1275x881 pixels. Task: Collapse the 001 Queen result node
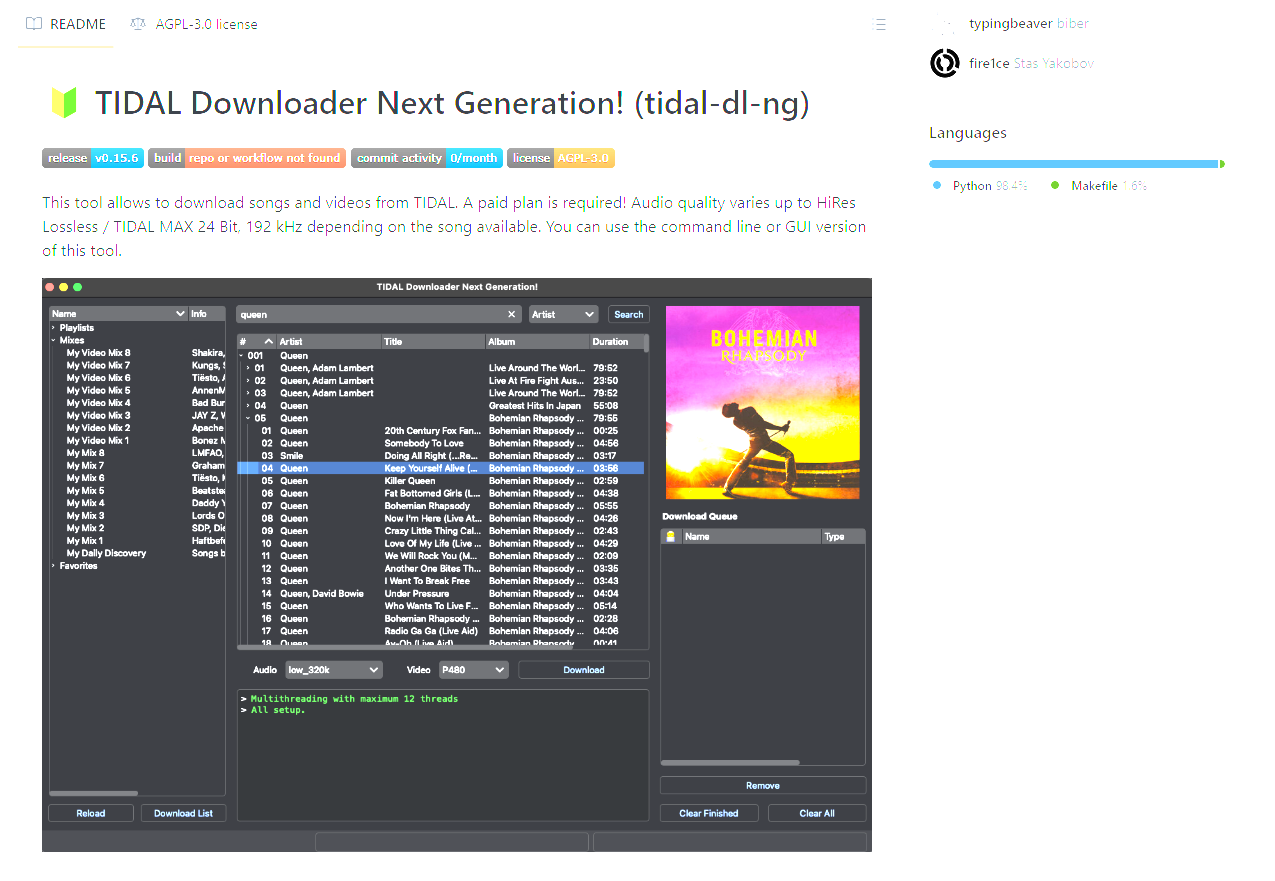[x=241, y=355]
